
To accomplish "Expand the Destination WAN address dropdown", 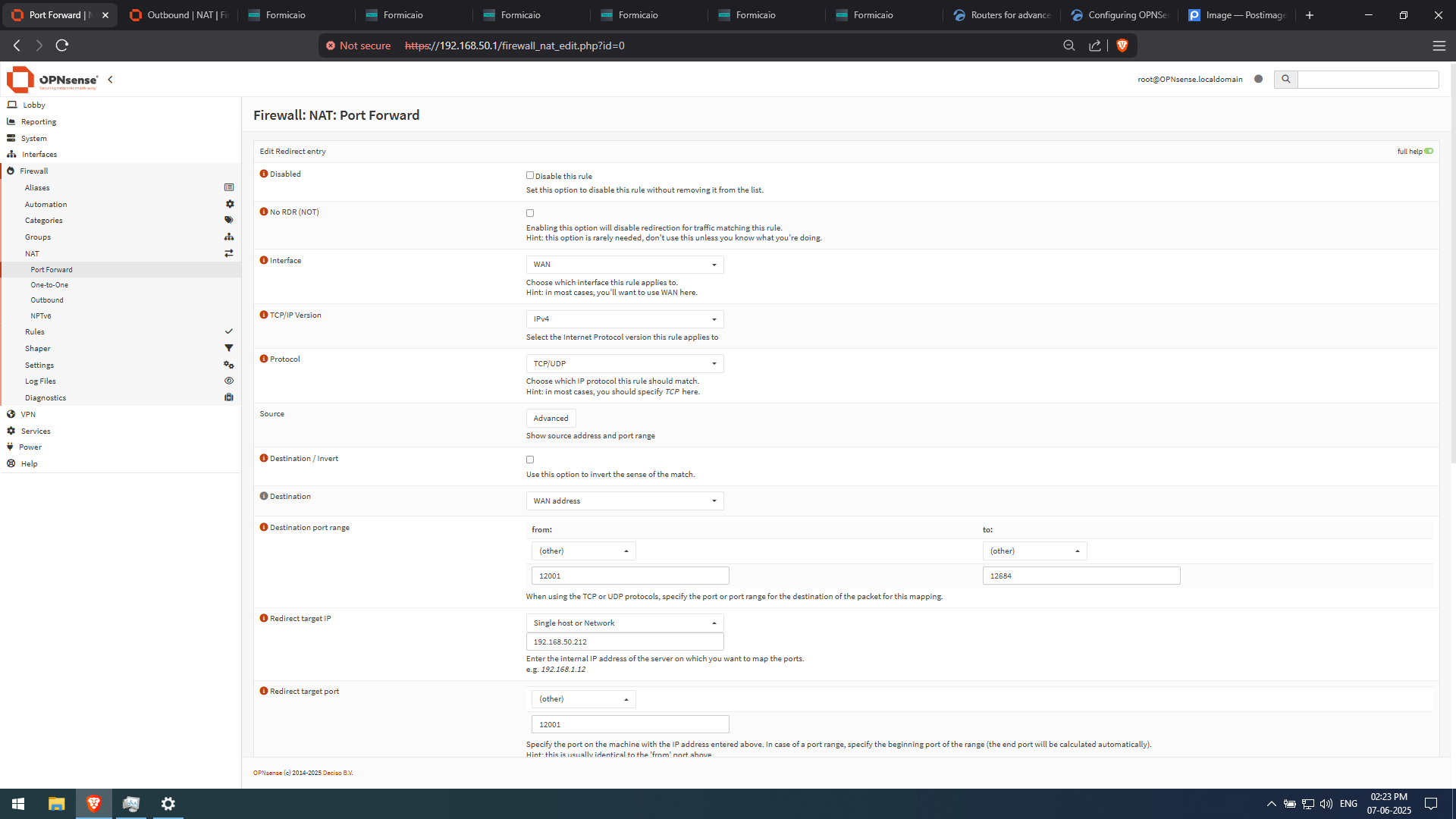I will [624, 501].
